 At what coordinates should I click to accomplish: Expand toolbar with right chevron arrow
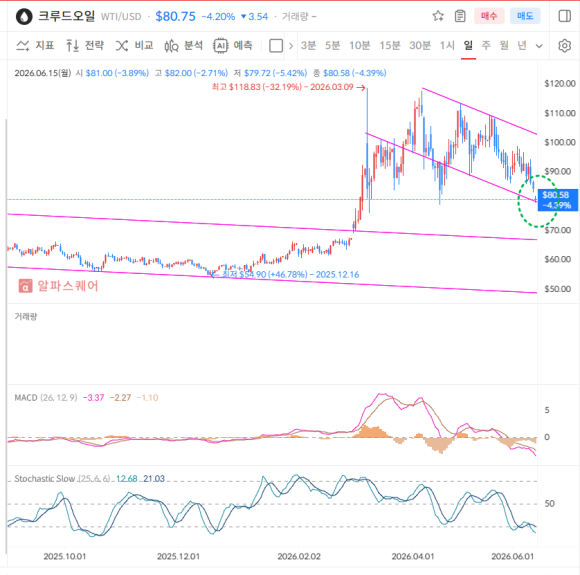tap(291, 46)
